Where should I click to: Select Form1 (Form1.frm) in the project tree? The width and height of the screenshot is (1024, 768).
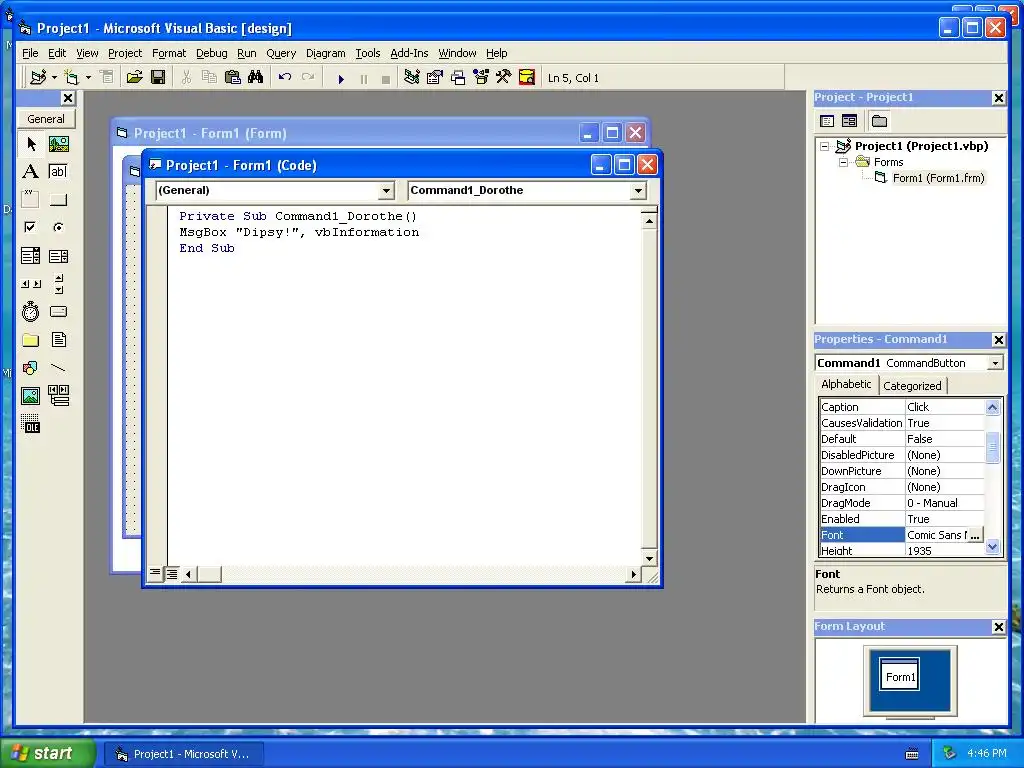(x=938, y=178)
